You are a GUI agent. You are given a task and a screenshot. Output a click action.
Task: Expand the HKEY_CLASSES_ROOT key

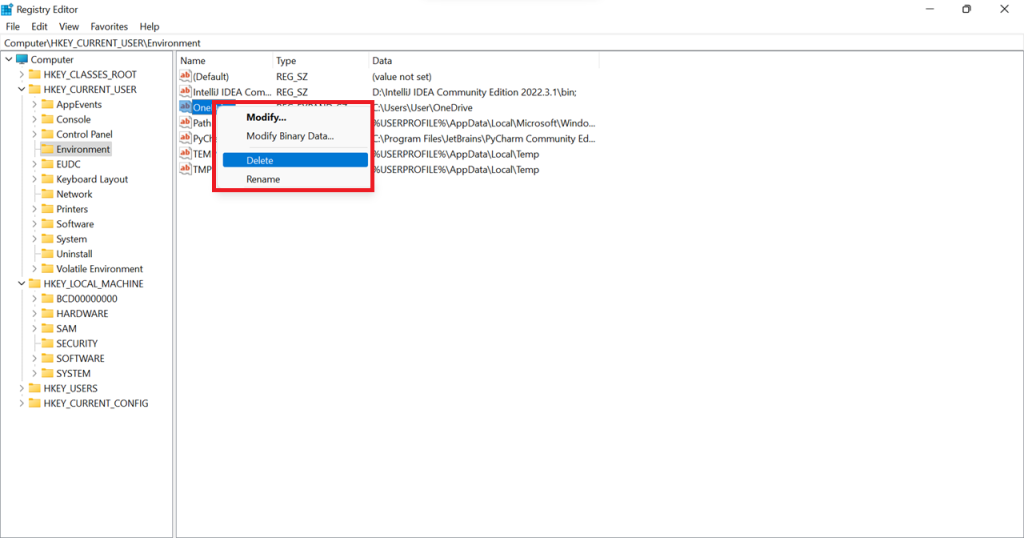[21, 74]
